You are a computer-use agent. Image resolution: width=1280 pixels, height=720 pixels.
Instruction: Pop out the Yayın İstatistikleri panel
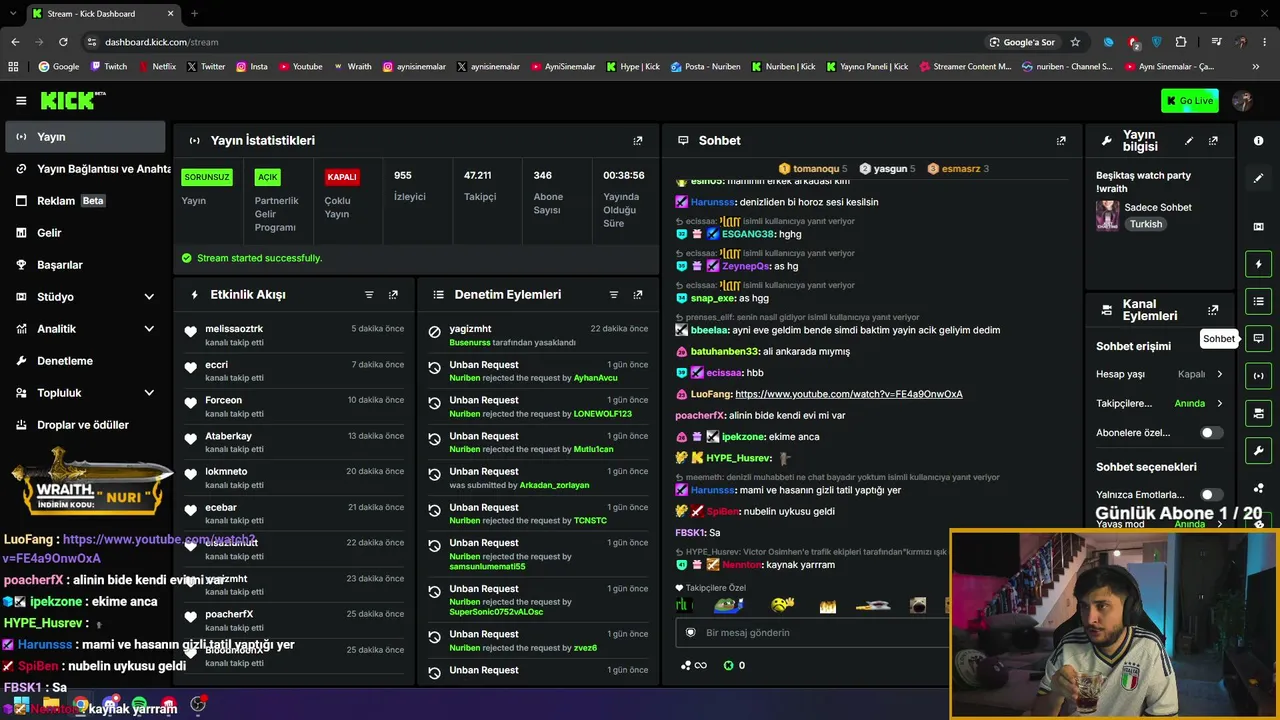pos(638,141)
